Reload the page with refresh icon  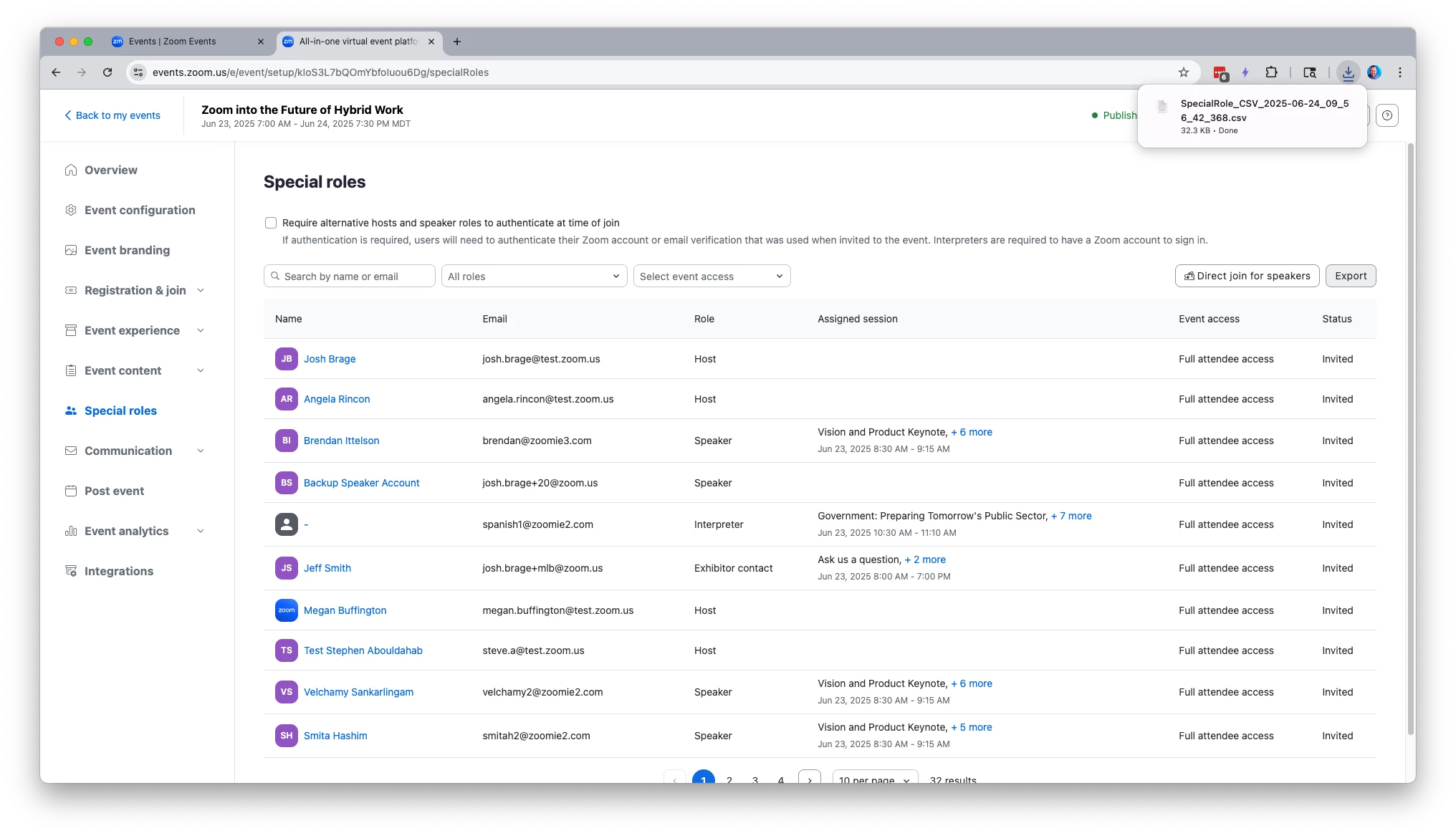pos(107,72)
